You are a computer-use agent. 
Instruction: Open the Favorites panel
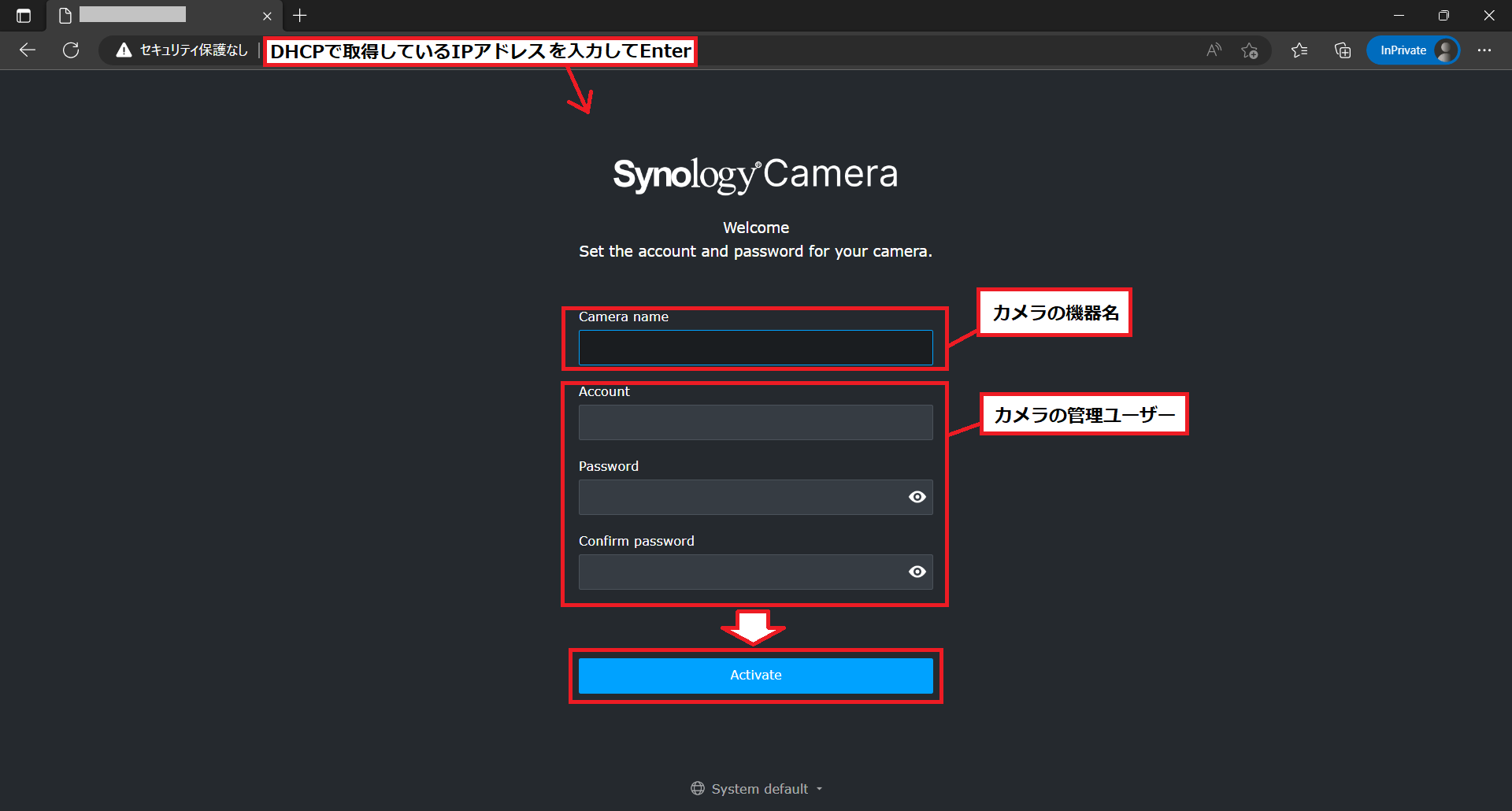pyautogui.click(x=1300, y=50)
